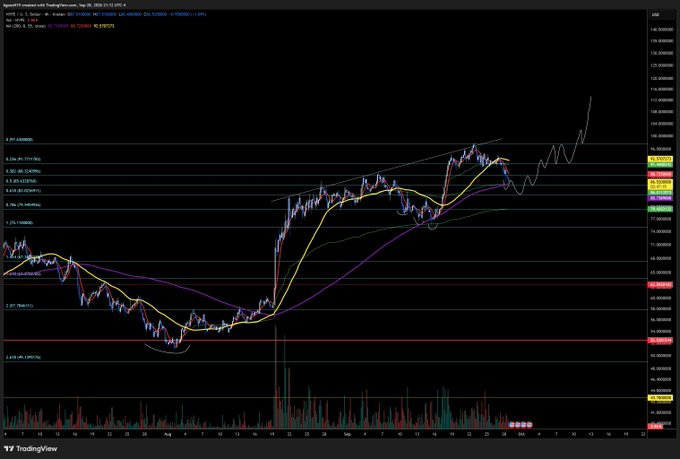Click the yellow 92.57 MA price label
Viewport: 680px width, 459px height.
660,159
